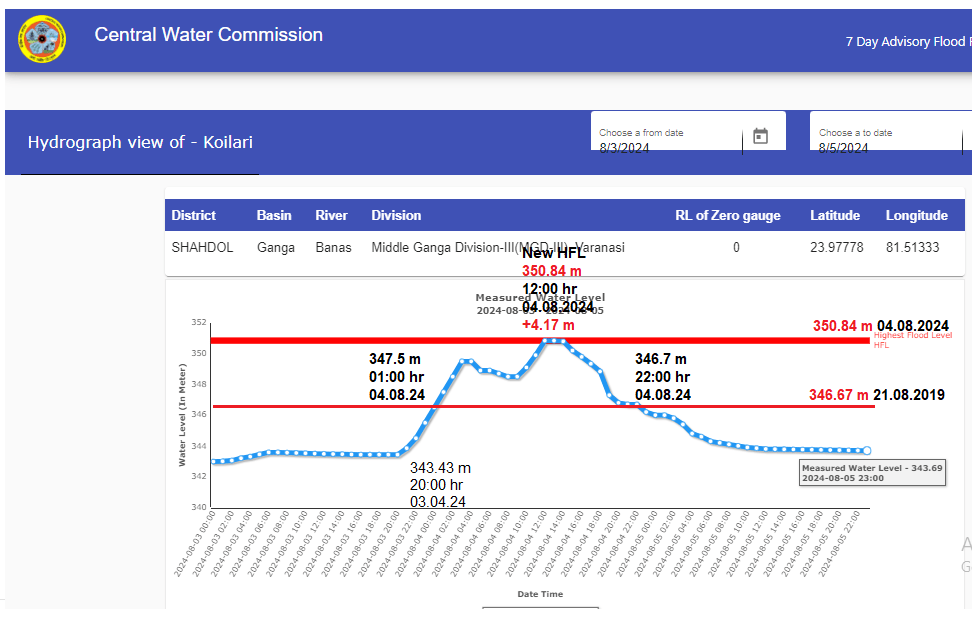Open the 7 Day Advisory Flood menu item

[906, 42]
